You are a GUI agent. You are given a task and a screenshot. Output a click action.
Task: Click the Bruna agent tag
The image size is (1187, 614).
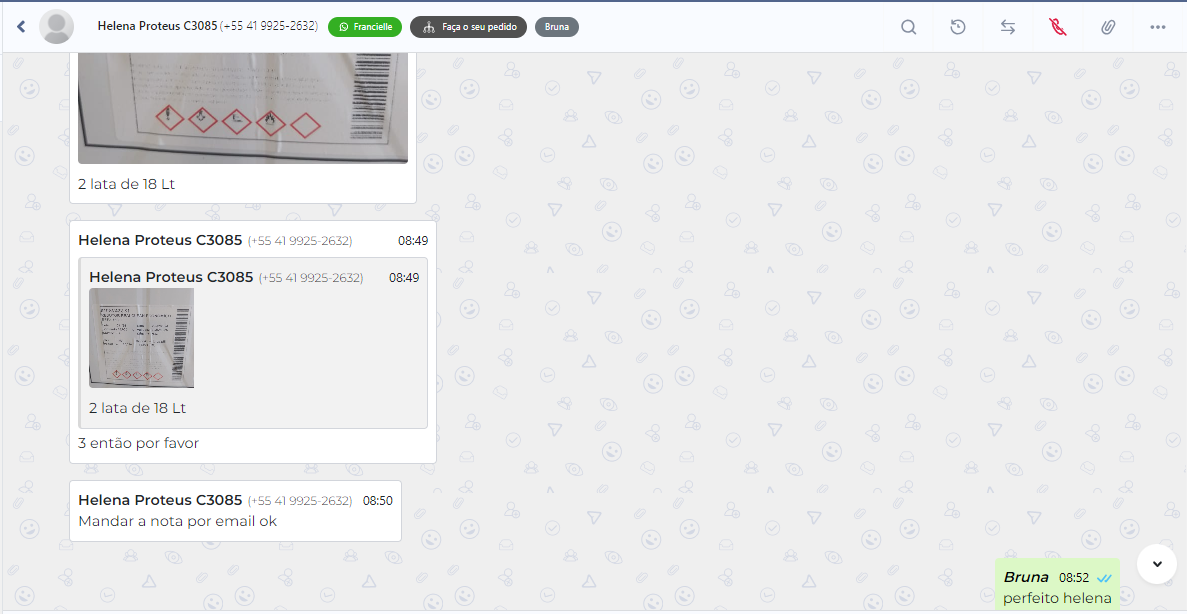click(x=557, y=27)
